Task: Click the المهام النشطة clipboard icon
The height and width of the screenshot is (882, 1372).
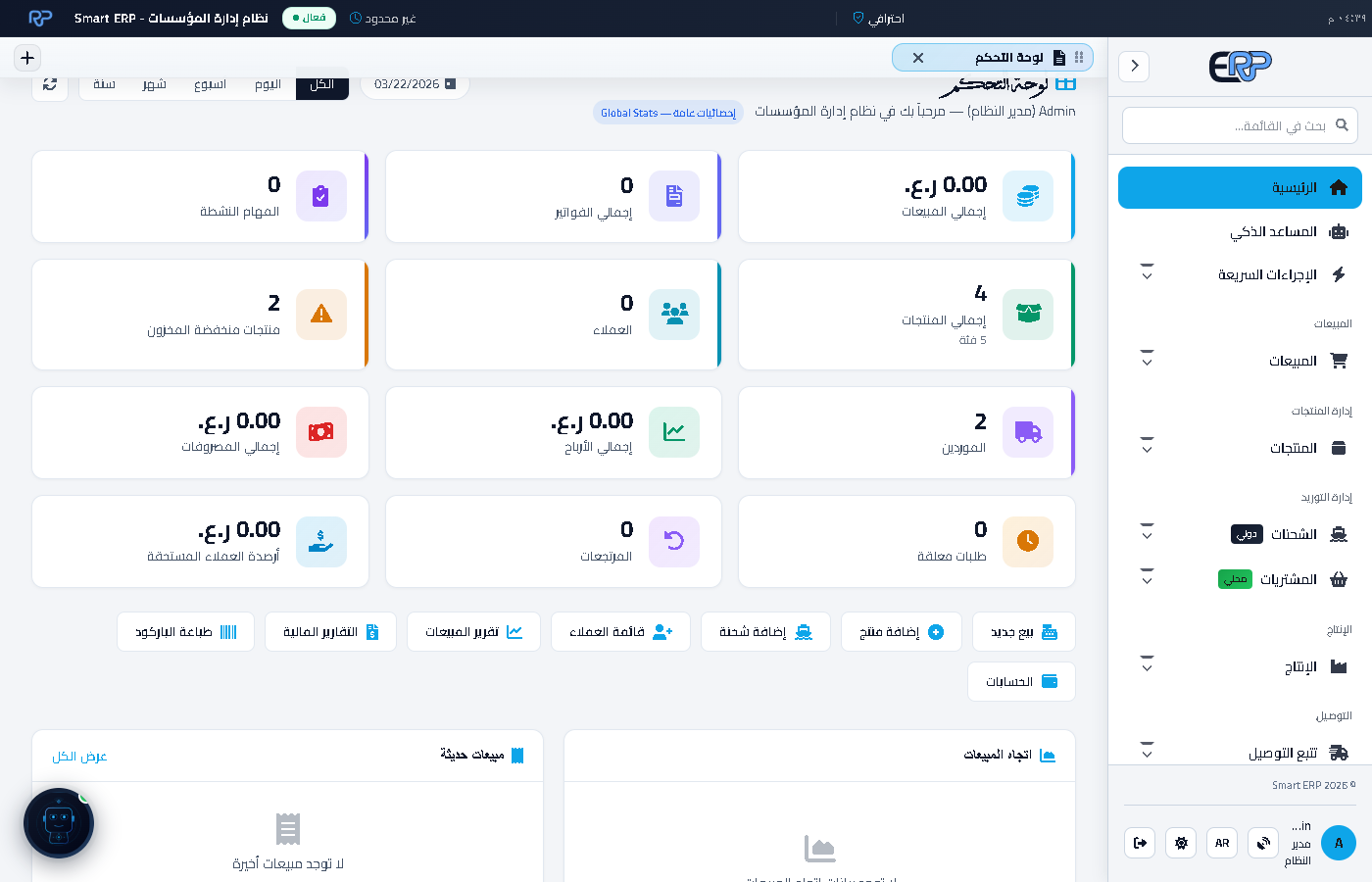Action: click(320, 196)
